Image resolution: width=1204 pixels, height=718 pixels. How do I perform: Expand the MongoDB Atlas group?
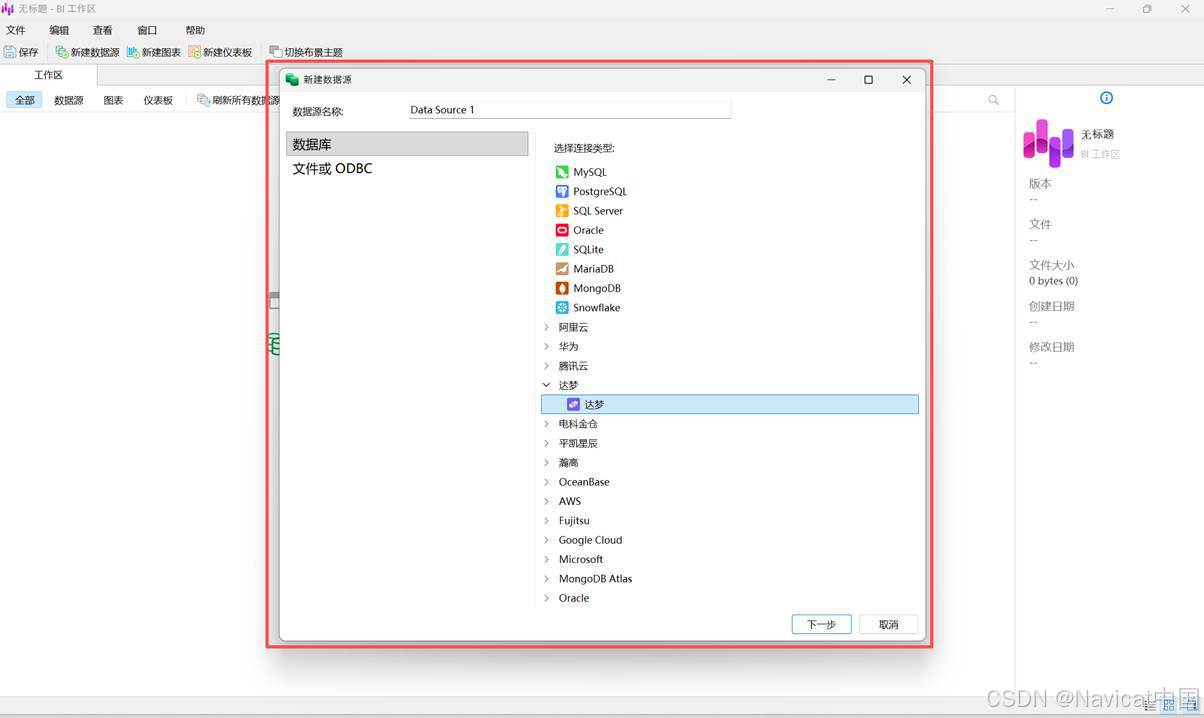point(546,579)
